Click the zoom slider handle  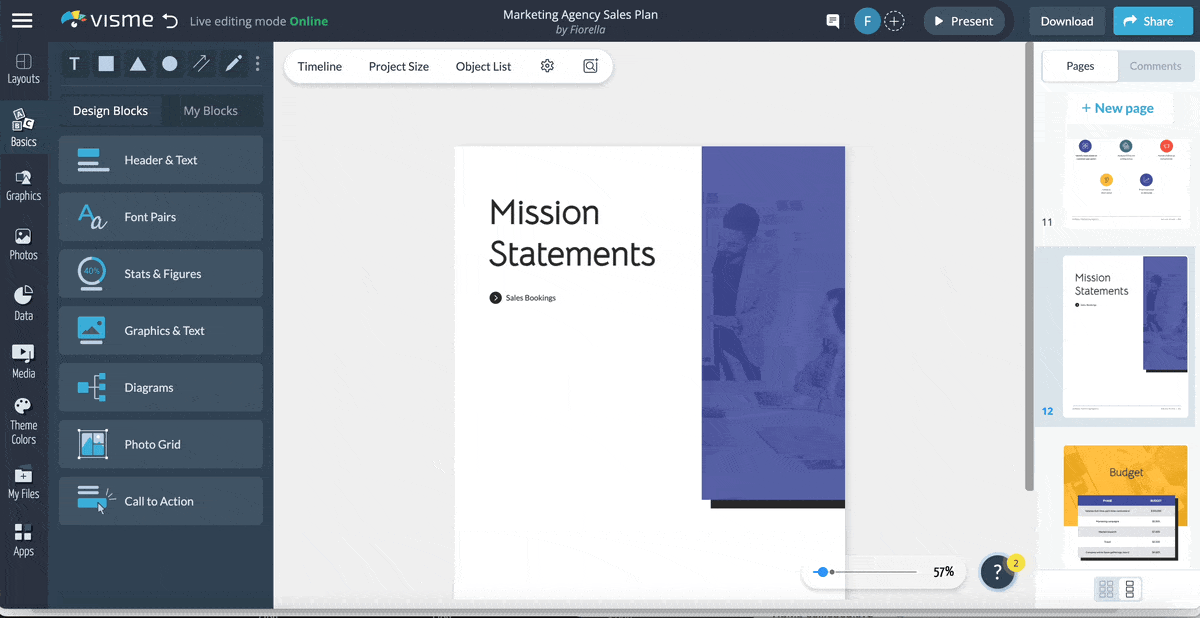coord(822,572)
